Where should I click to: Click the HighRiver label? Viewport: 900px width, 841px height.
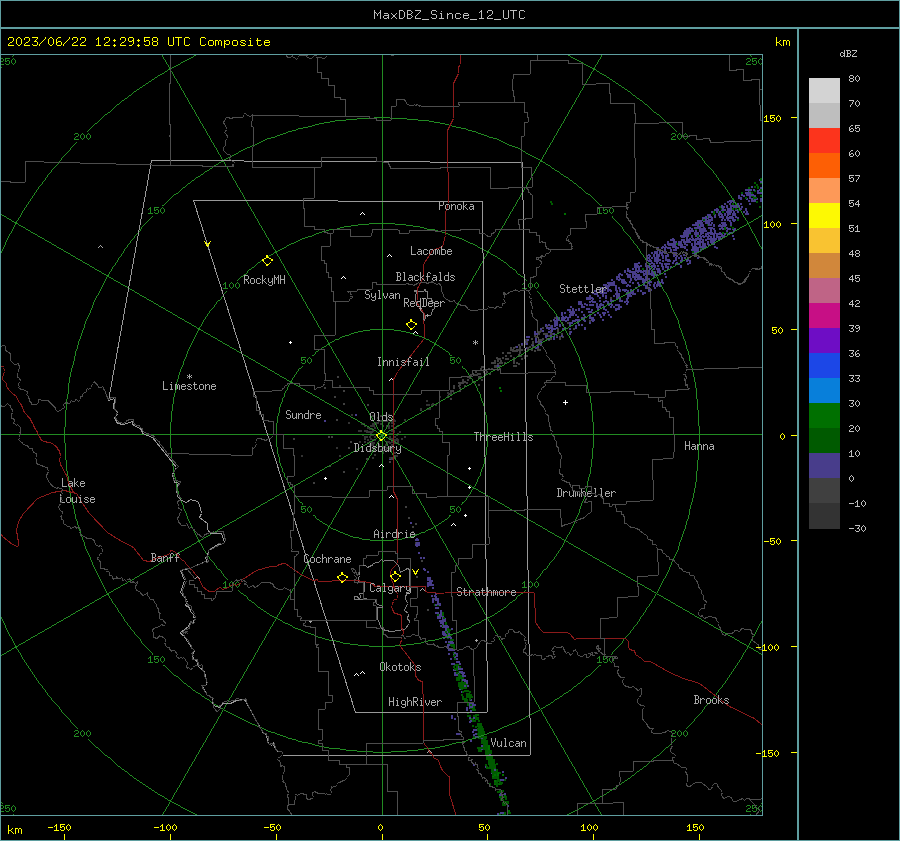pyautogui.click(x=415, y=703)
